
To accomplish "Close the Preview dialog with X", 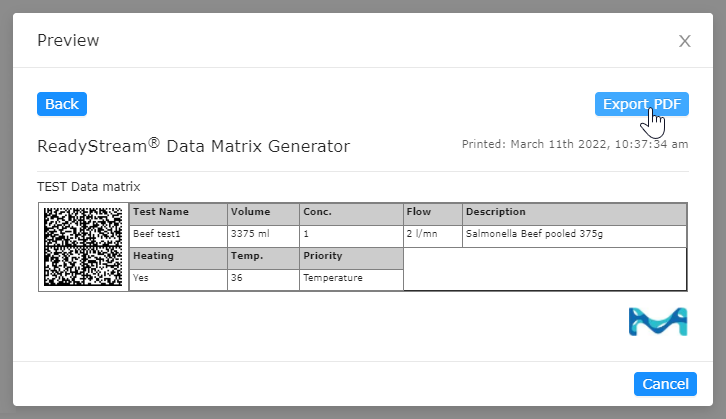I will click(x=685, y=41).
